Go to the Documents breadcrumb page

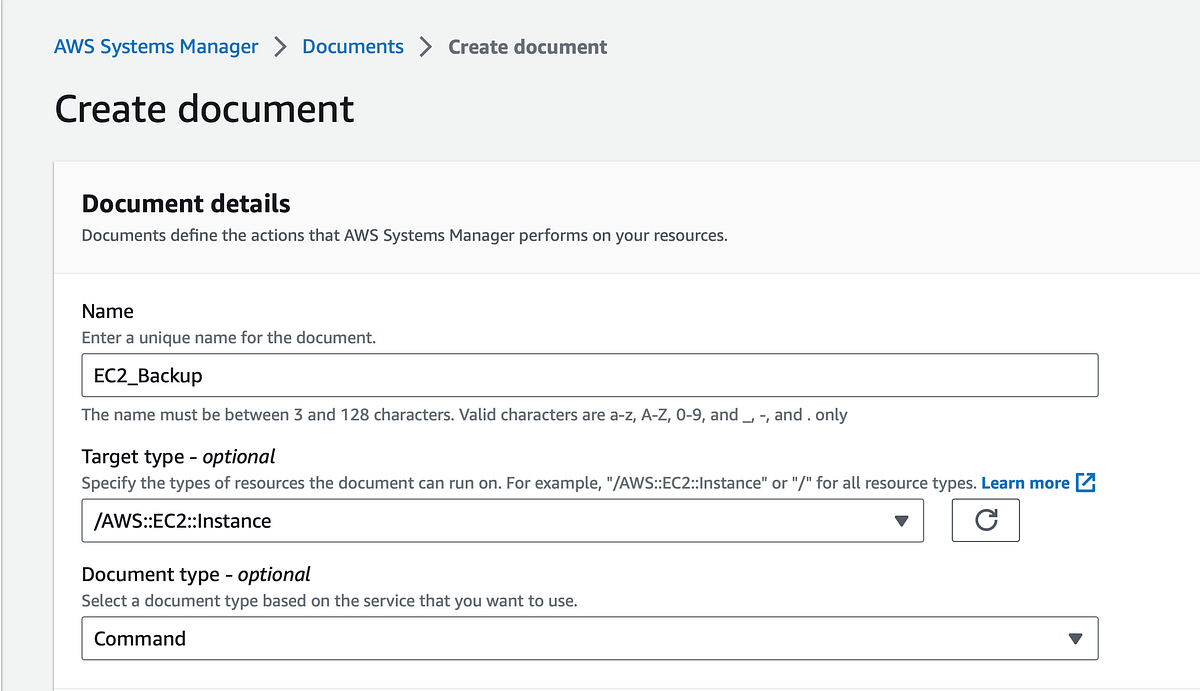coord(352,46)
